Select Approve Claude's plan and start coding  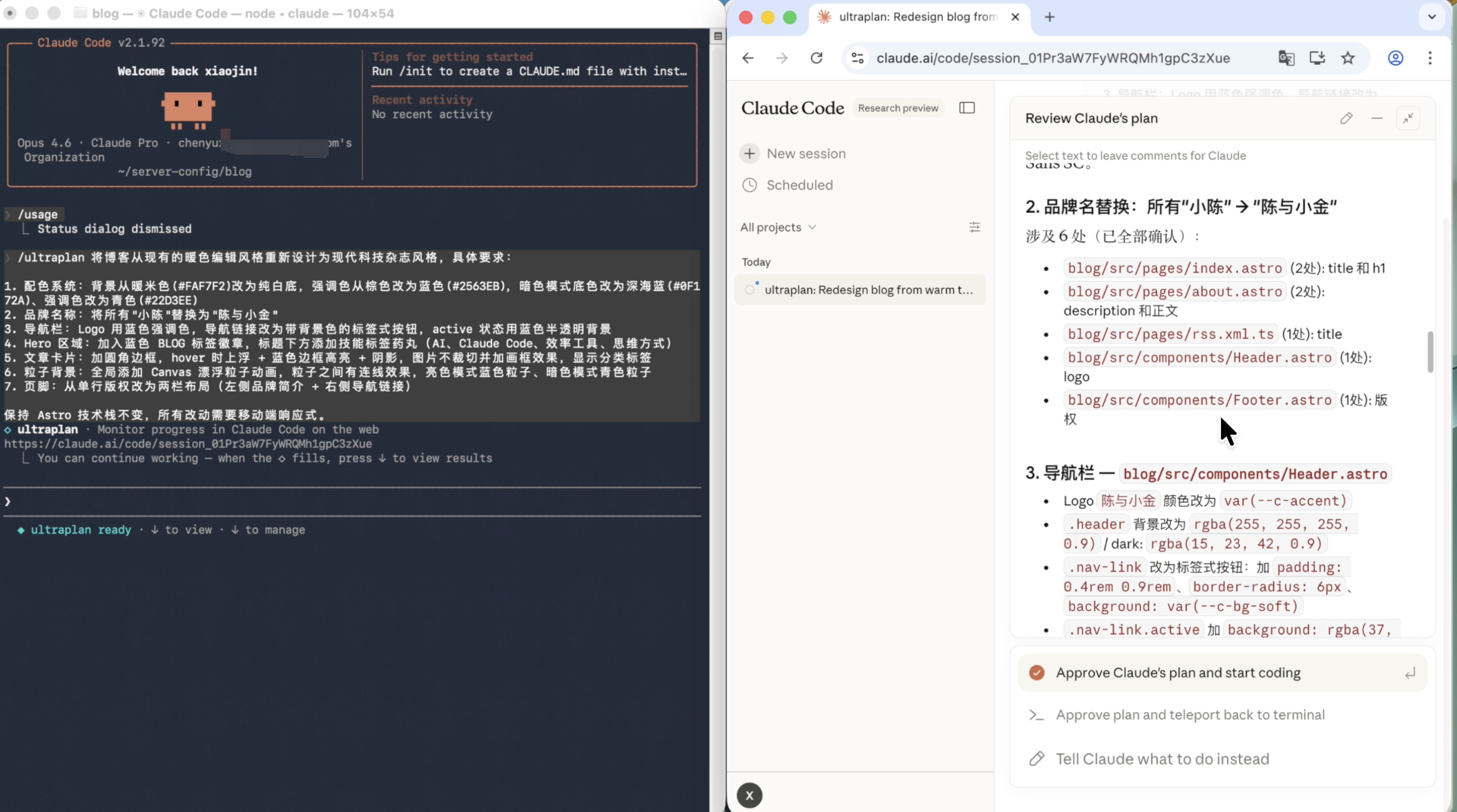1222,673
